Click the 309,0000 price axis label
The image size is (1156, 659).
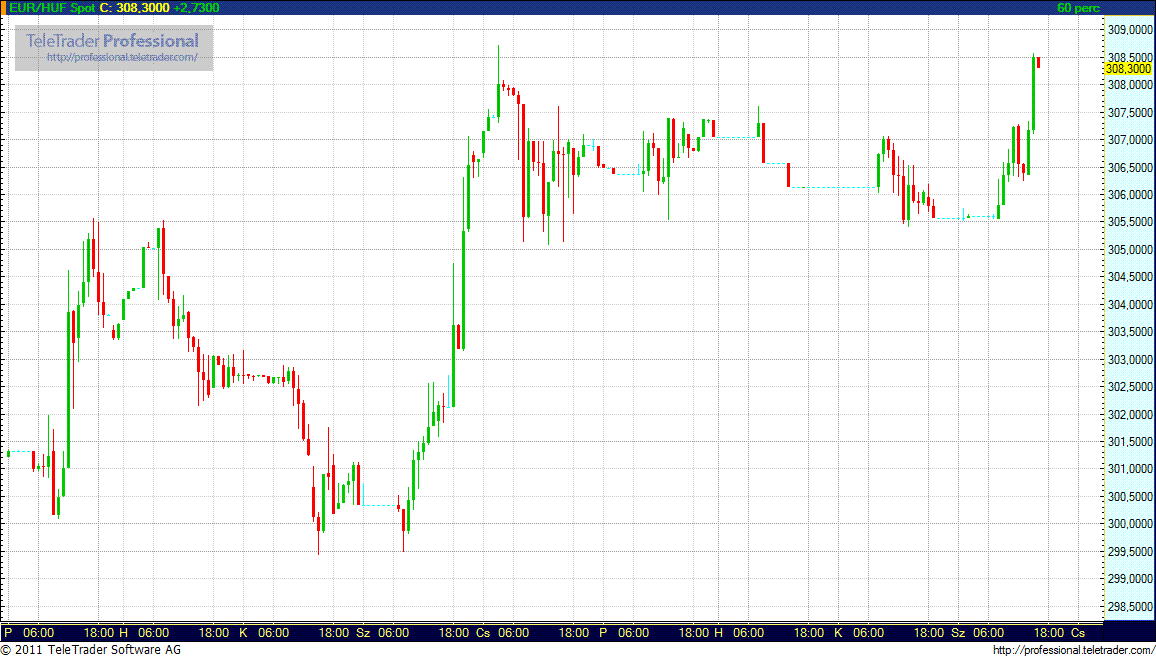coord(1127,30)
